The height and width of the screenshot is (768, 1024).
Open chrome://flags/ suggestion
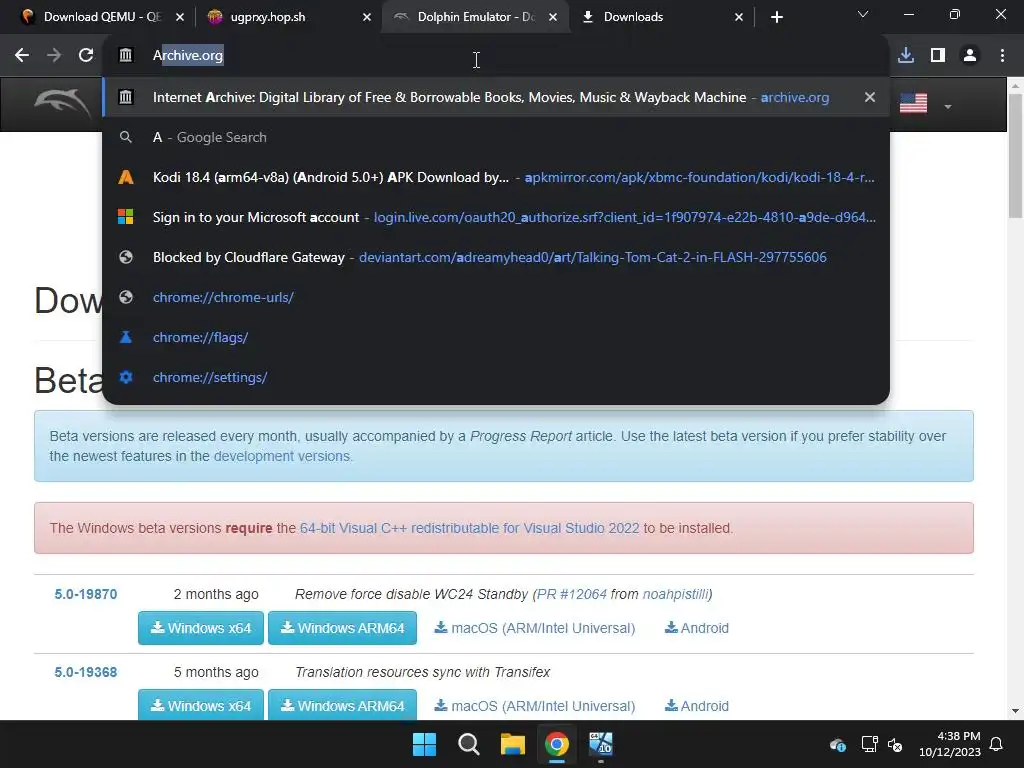click(x=496, y=337)
